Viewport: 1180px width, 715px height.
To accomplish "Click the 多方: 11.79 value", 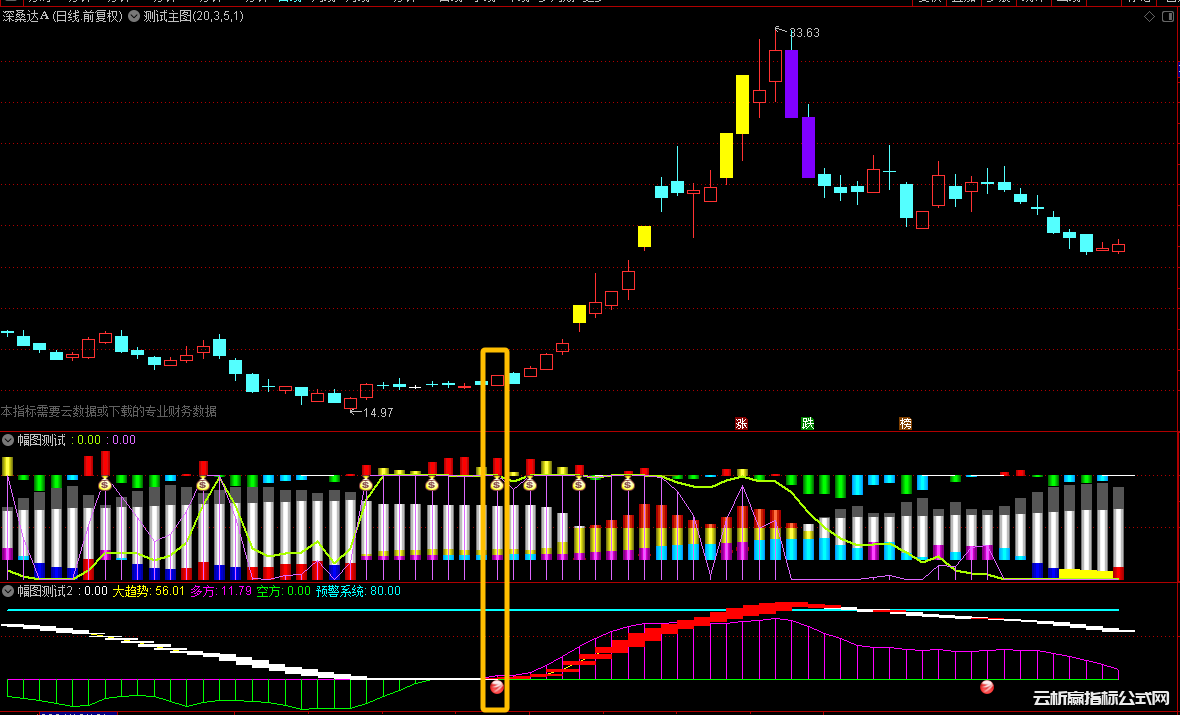I will coord(220,591).
